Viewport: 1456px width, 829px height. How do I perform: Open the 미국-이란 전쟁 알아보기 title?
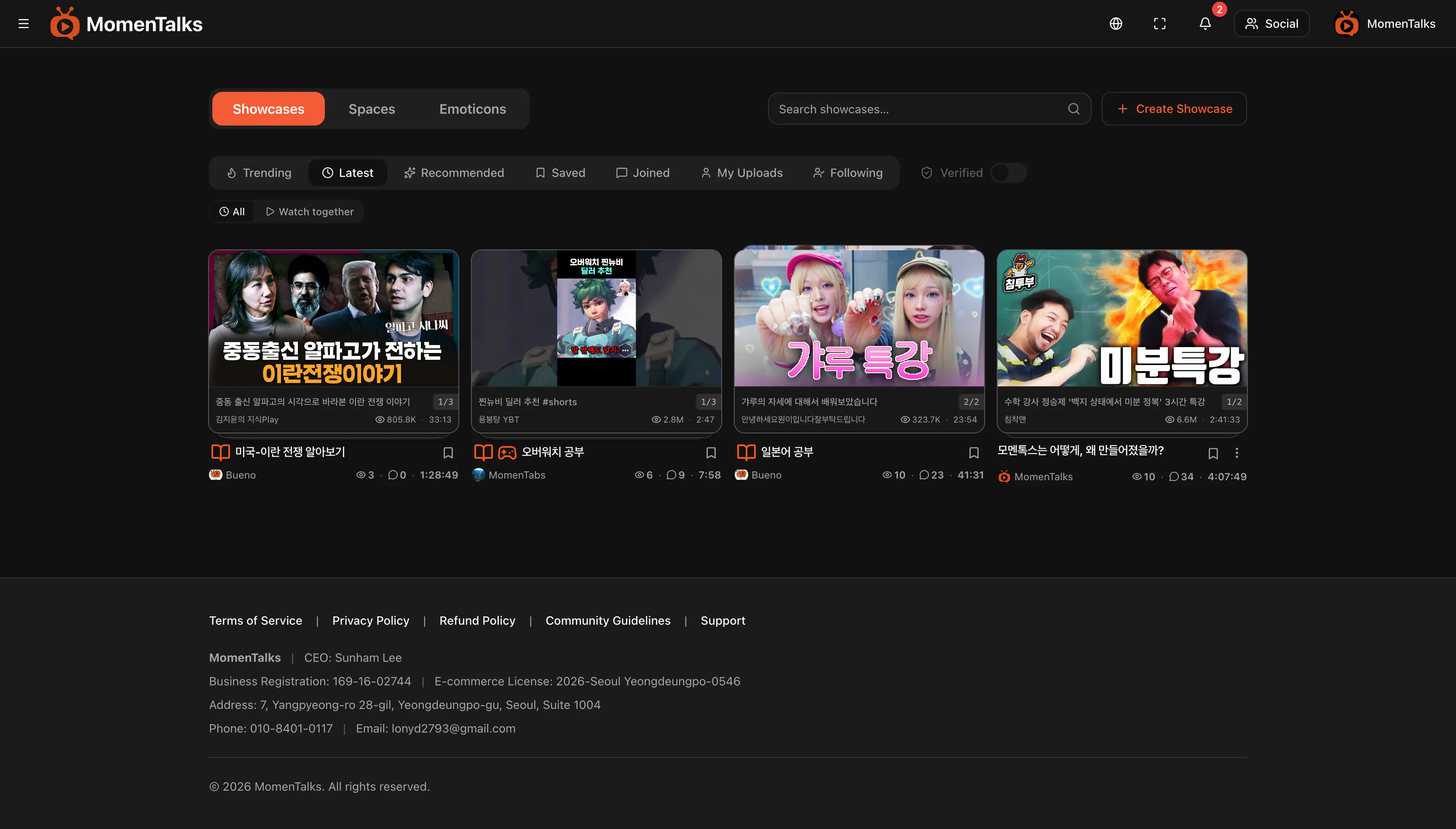[290, 452]
